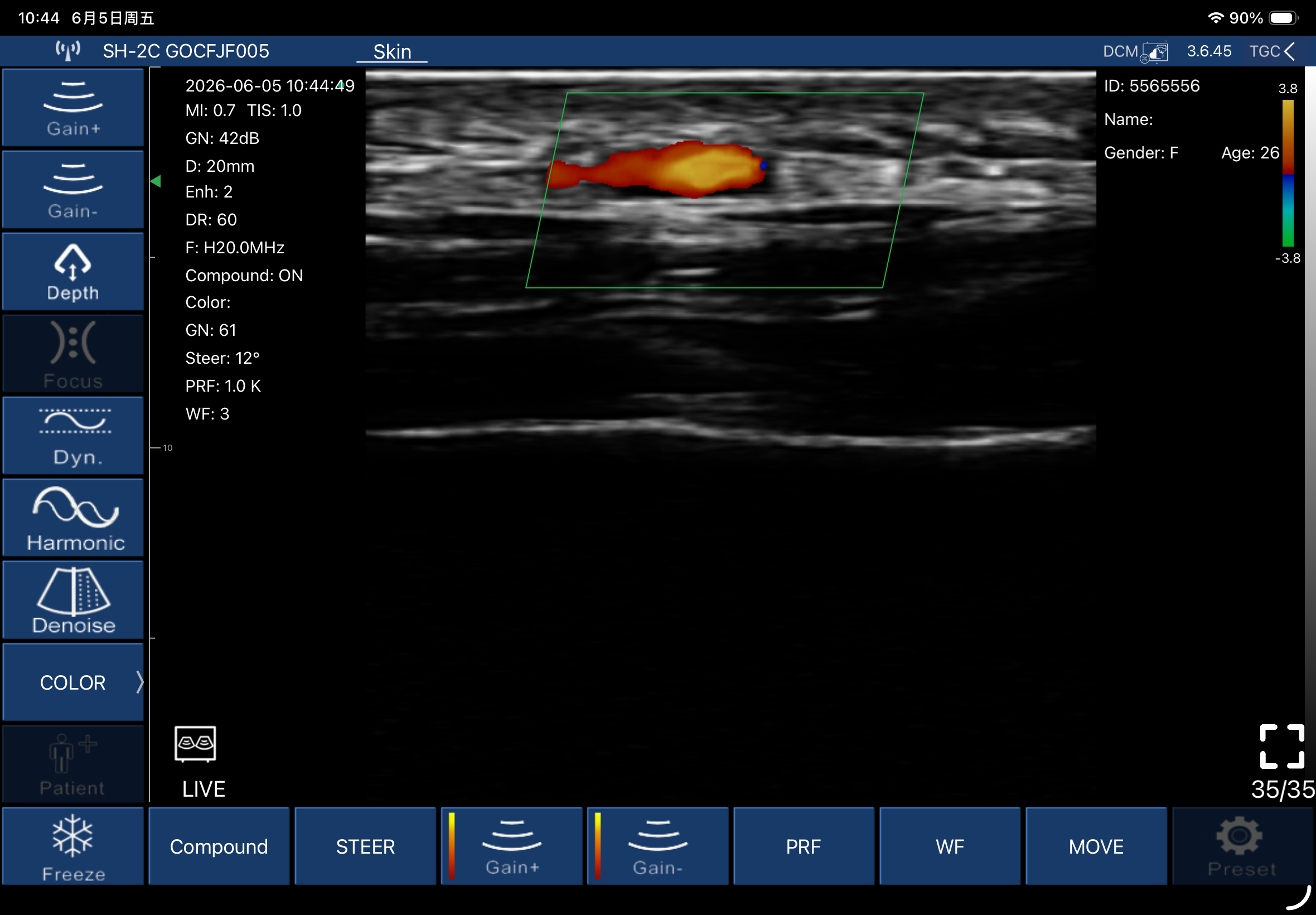This screenshot has height=915, width=1316.
Task: Tap the DCM export icon
Action: 1154,52
